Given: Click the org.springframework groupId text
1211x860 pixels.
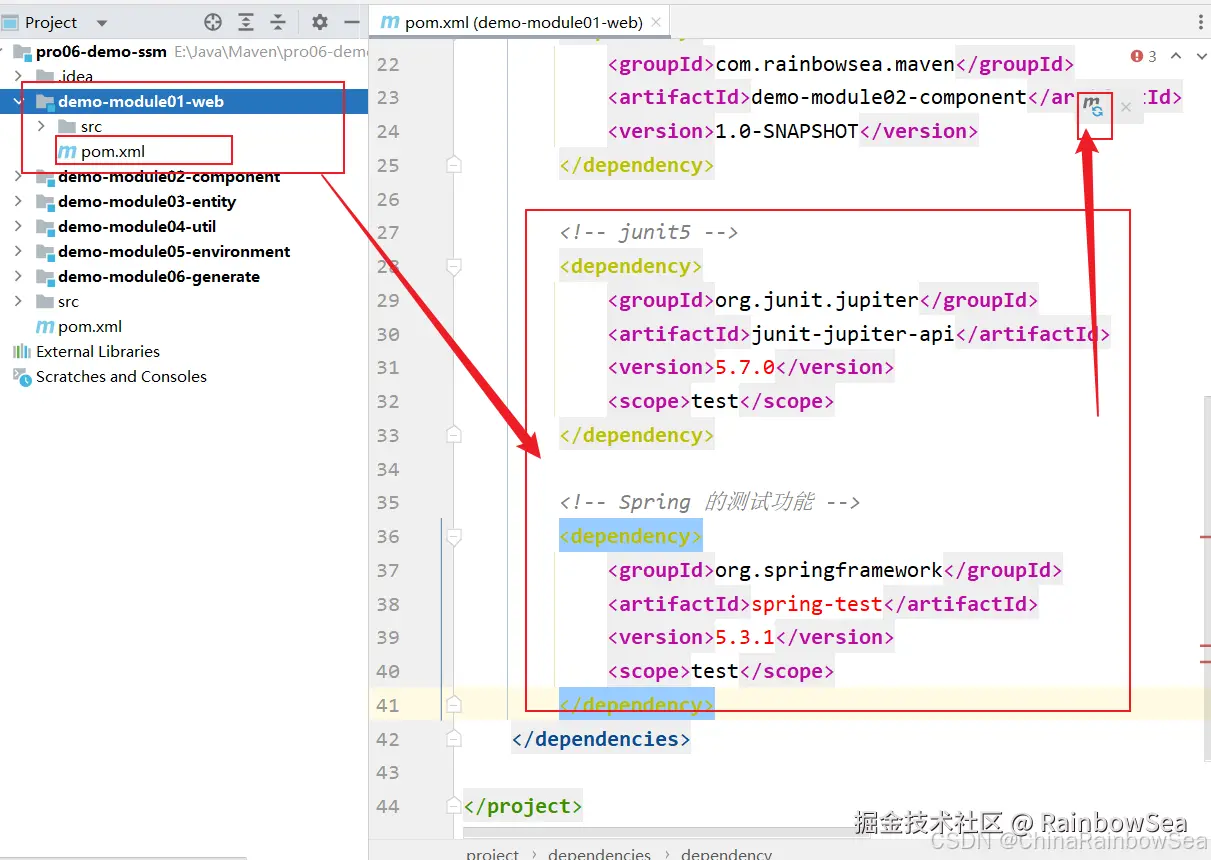Looking at the screenshot, I should pos(829,570).
